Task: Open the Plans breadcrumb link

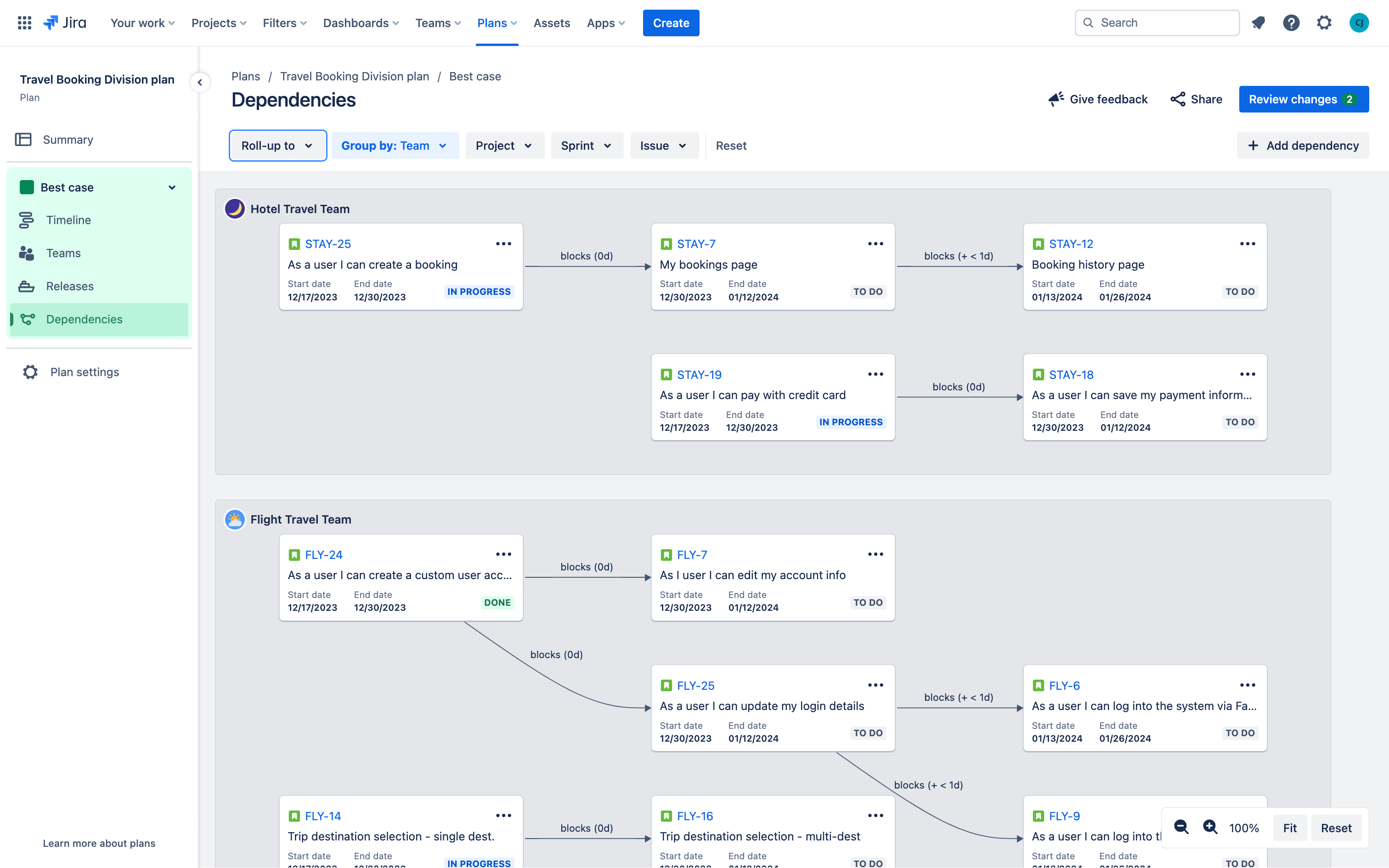Action: (x=246, y=76)
